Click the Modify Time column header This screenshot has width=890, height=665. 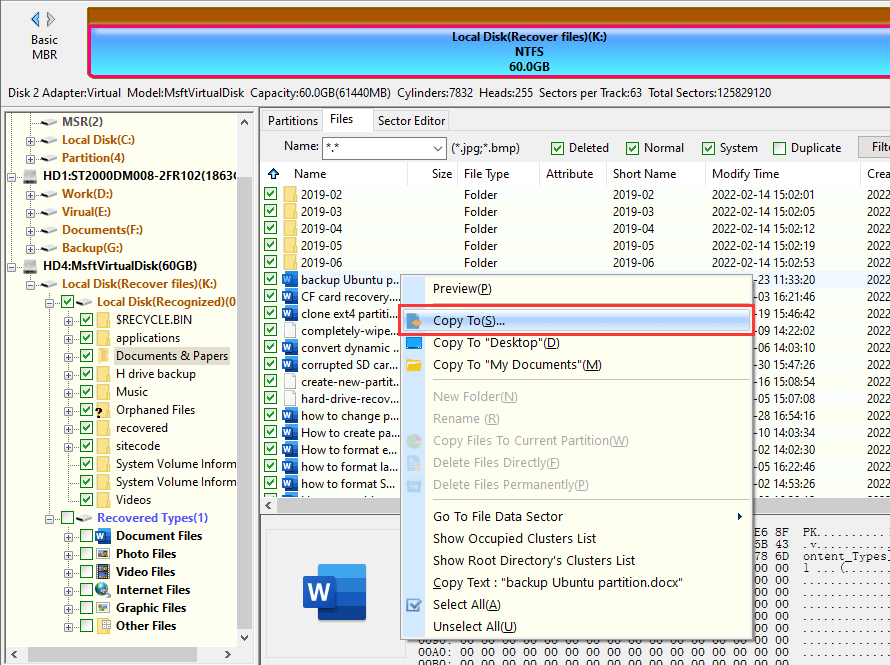coord(745,174)
